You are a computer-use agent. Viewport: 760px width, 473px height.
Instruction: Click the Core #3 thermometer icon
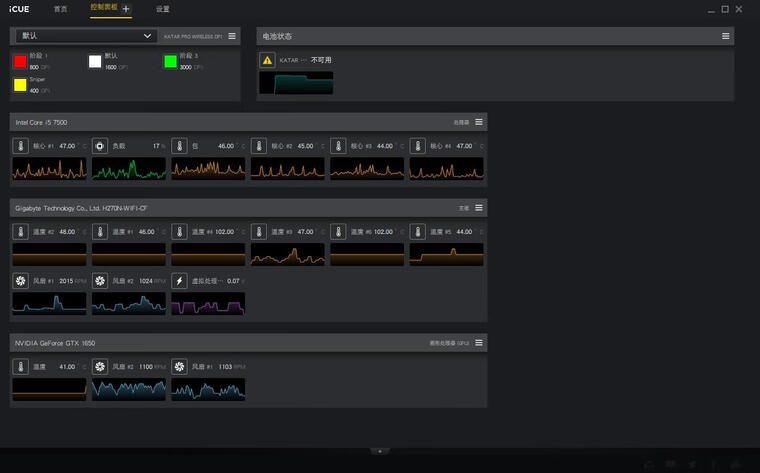coord(338,146)
